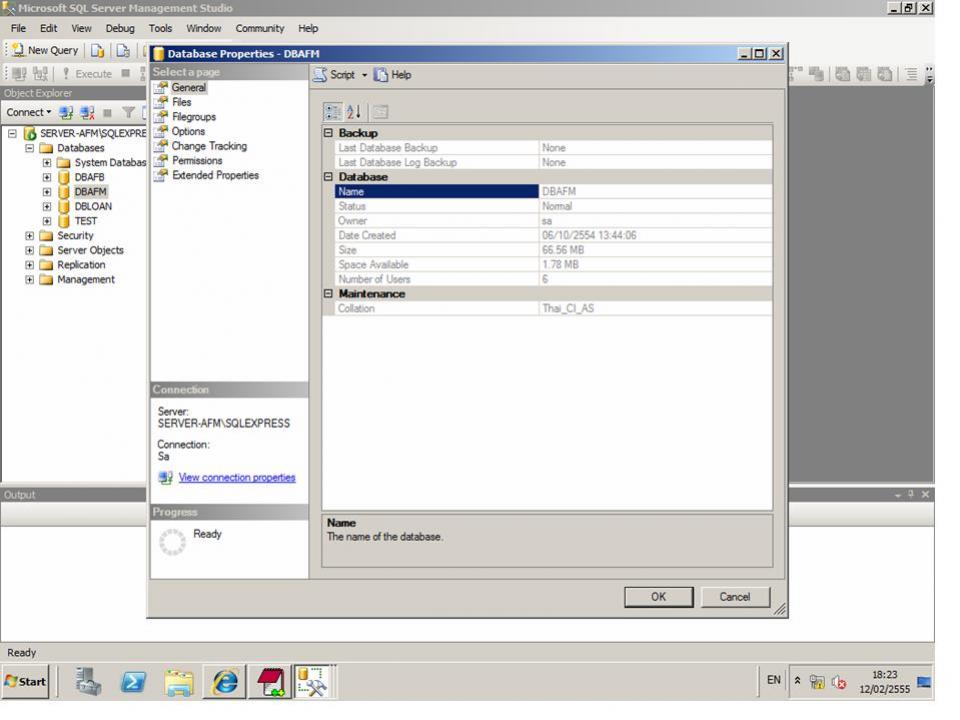Switch to the Files page

coord(181,102)
